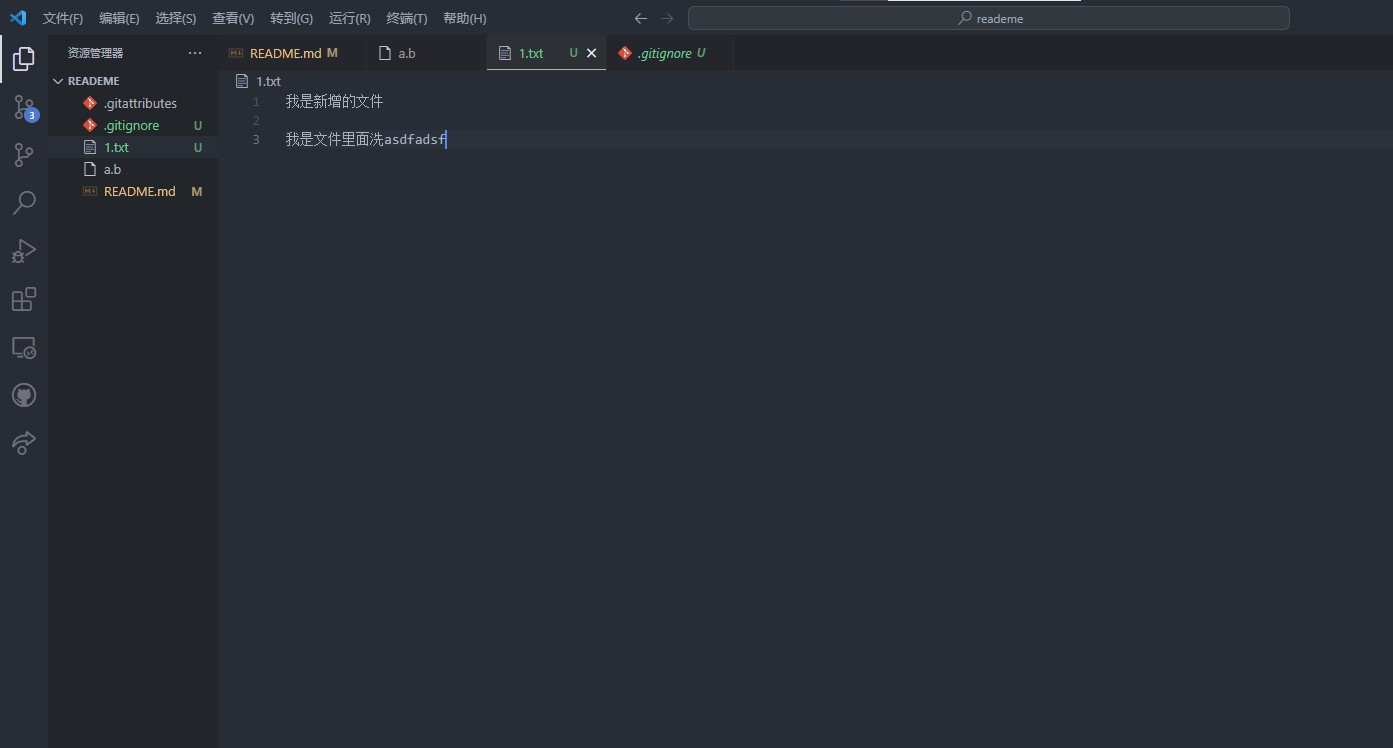Open the Run and Debug view
The image size is (1393, 748).
(x=24, y=251)
